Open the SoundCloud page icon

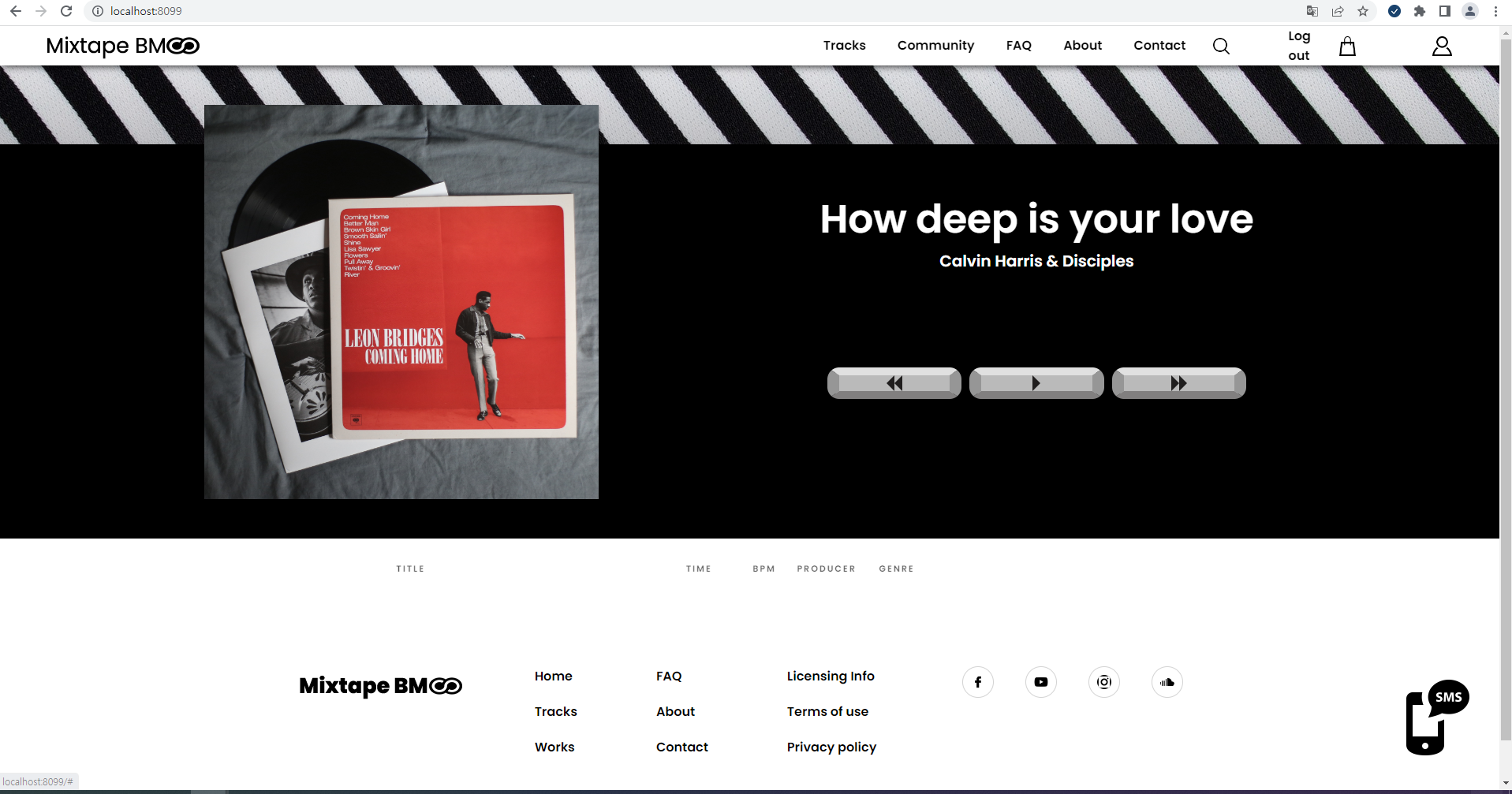click(1167, 681)
